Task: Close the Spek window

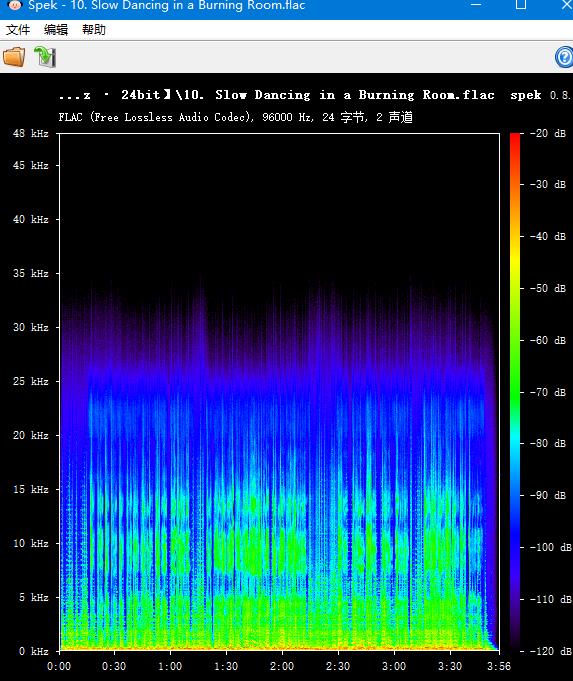Action: 567,5
